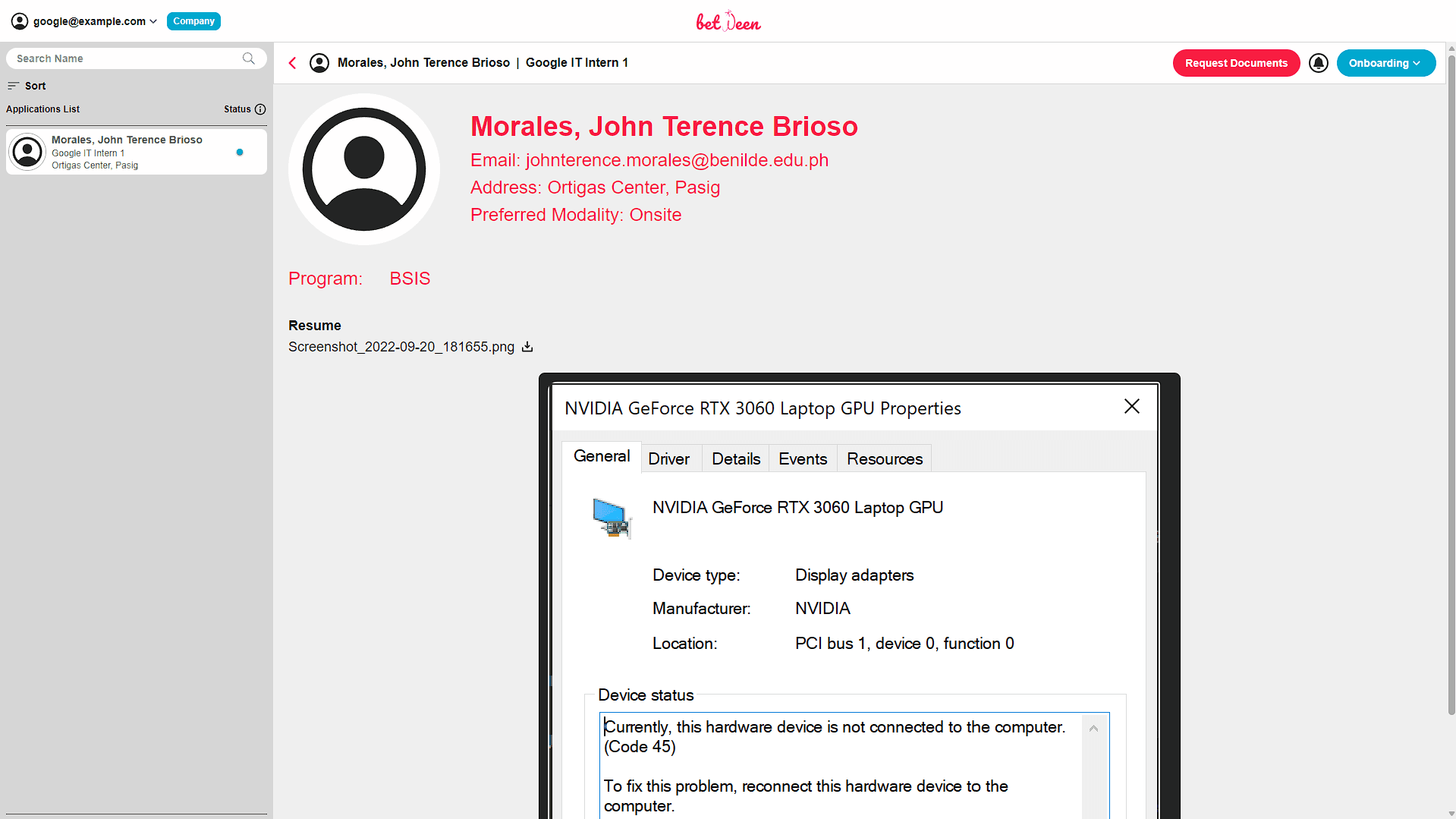1456x819 pixels.
Task: Click the resume download icon
Action: point(527,347)
